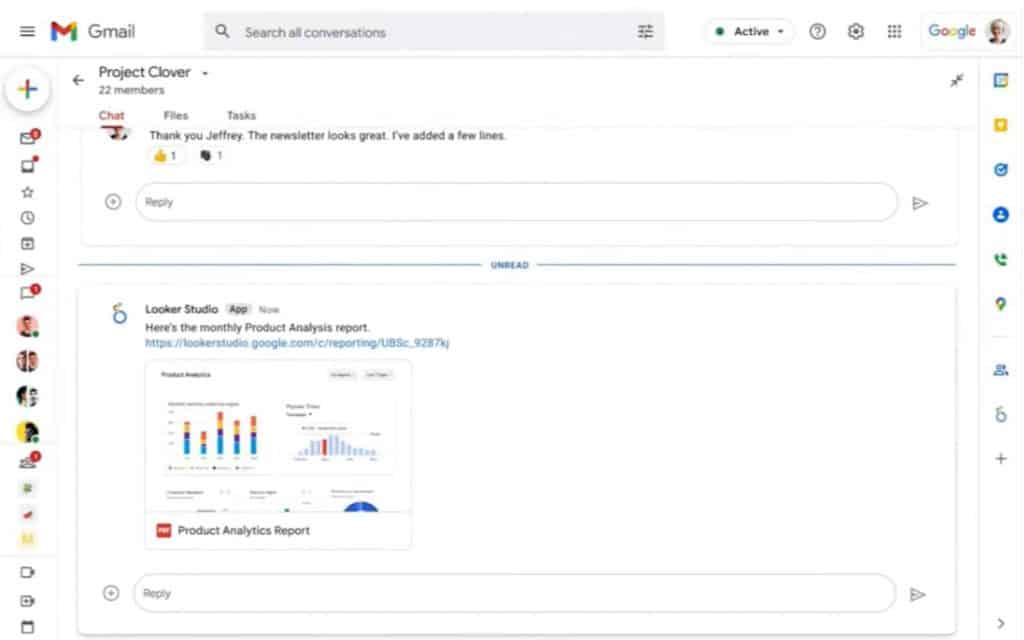Click the search magnifier icon

pos(222,31)
